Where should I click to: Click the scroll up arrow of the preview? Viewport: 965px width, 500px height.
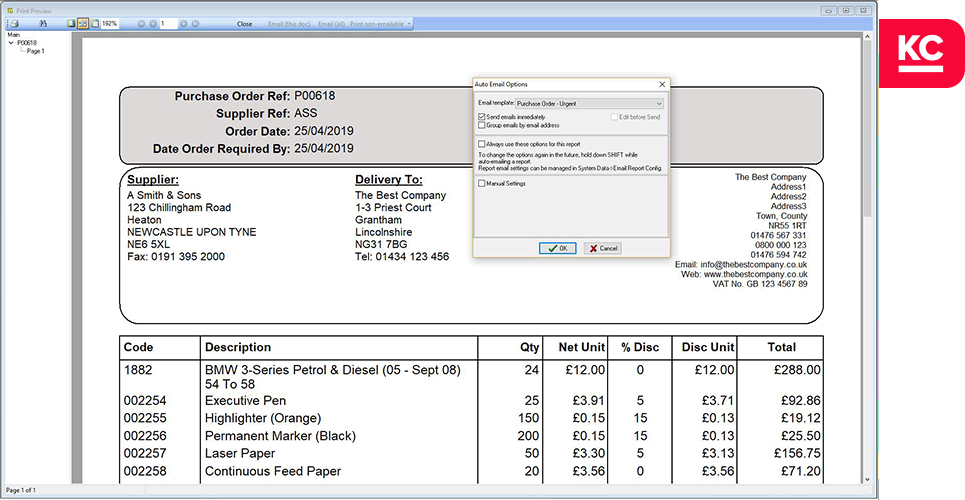[x=867, y=37]
